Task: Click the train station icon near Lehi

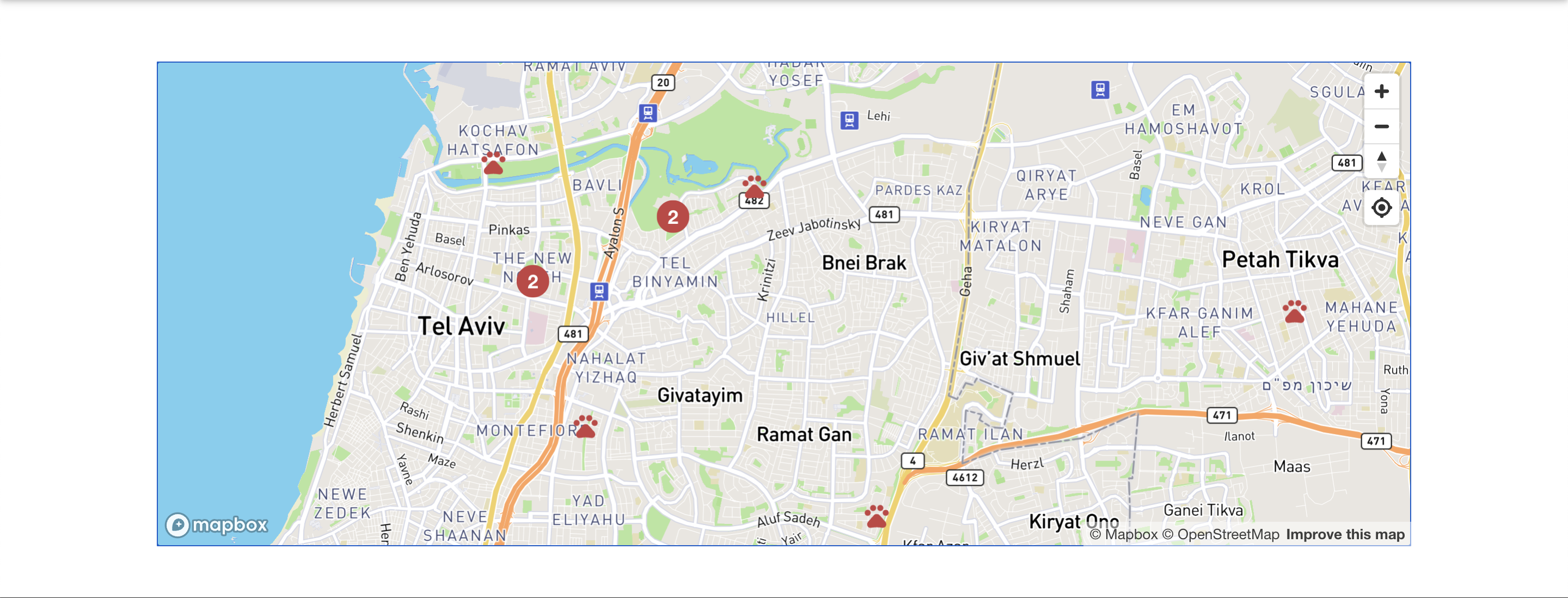Action: pos(849,120)
